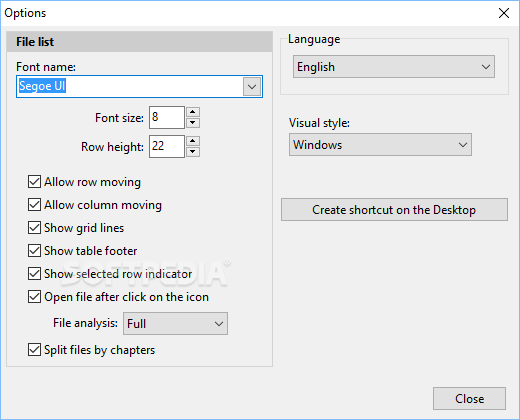Uncheck Allow row moving
The height and width of the screenshot is (420, 520).
[x=34, y=182]
